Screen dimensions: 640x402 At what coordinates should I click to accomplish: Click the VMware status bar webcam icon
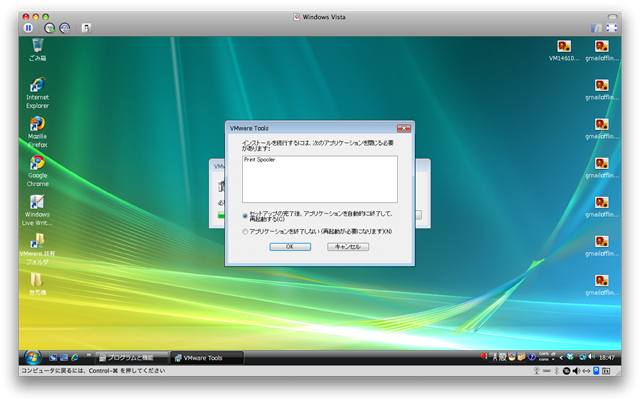pyautogui.click(x=537, y=371)
